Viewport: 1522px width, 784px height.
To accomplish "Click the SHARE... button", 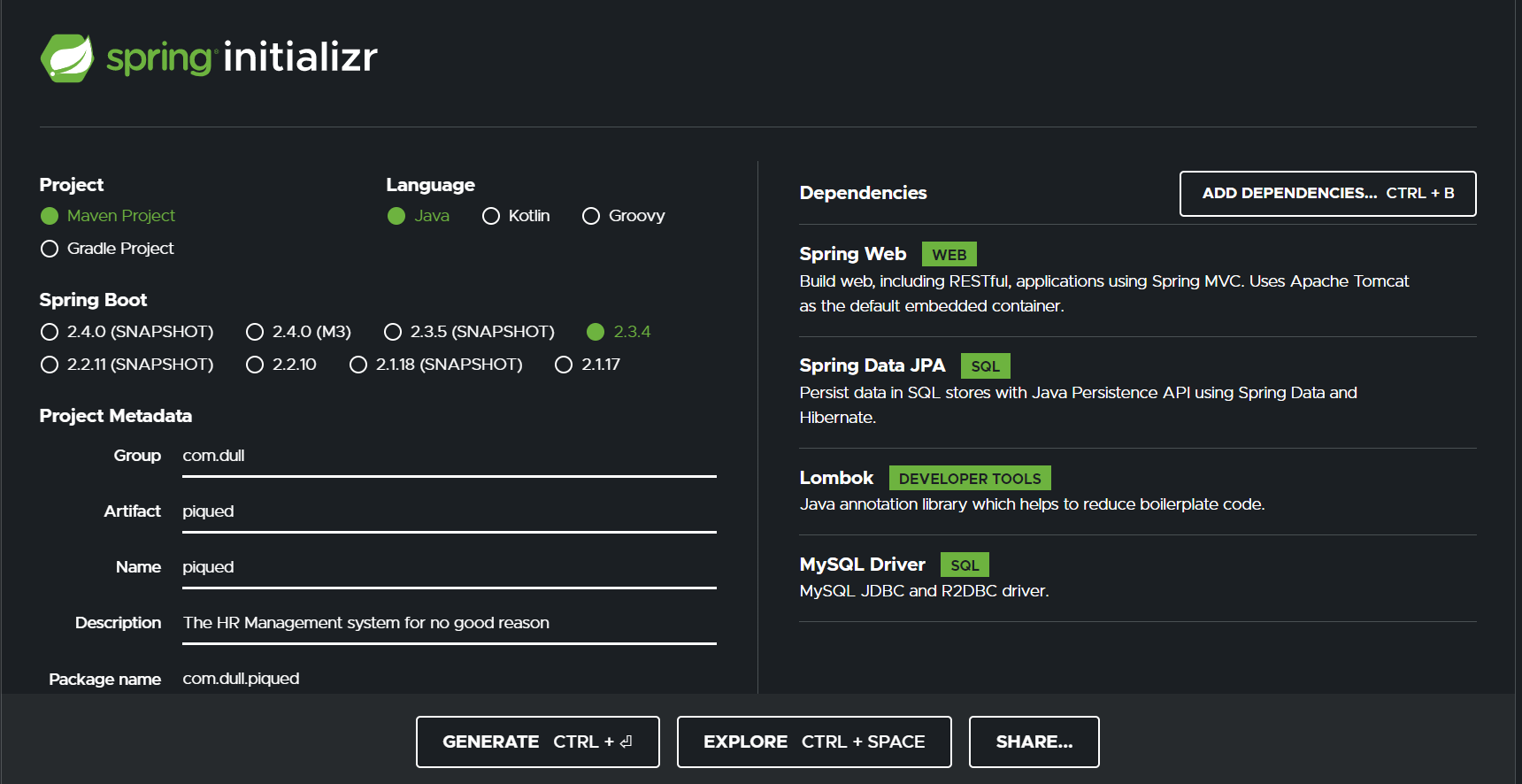I will [x=1034, y=742].
